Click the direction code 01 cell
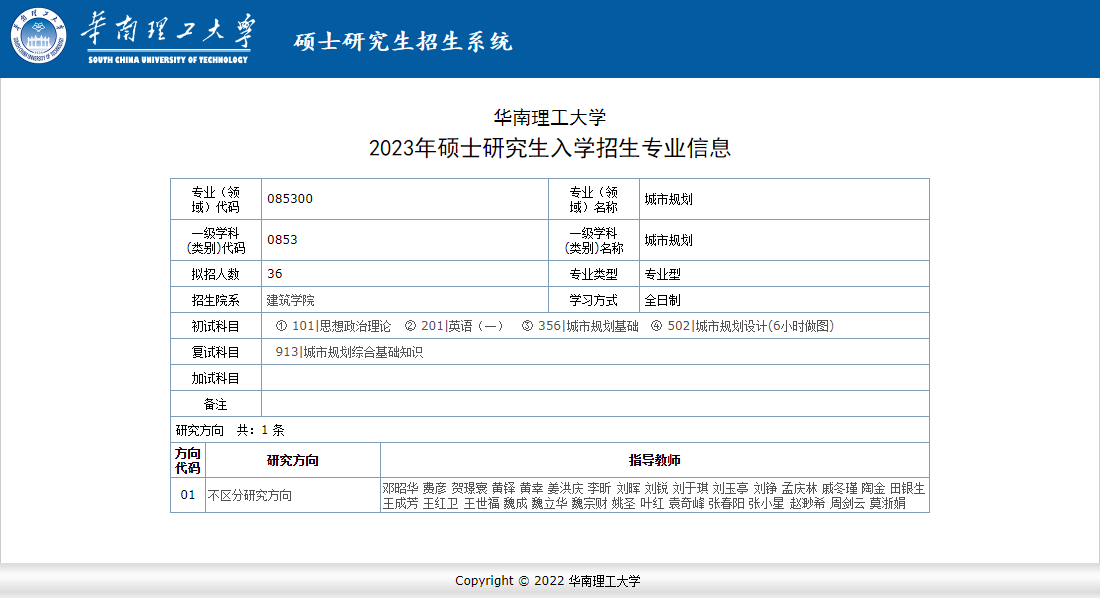Image resolution: width=1101 pixels, height=600 pixels. pos(187,495)
